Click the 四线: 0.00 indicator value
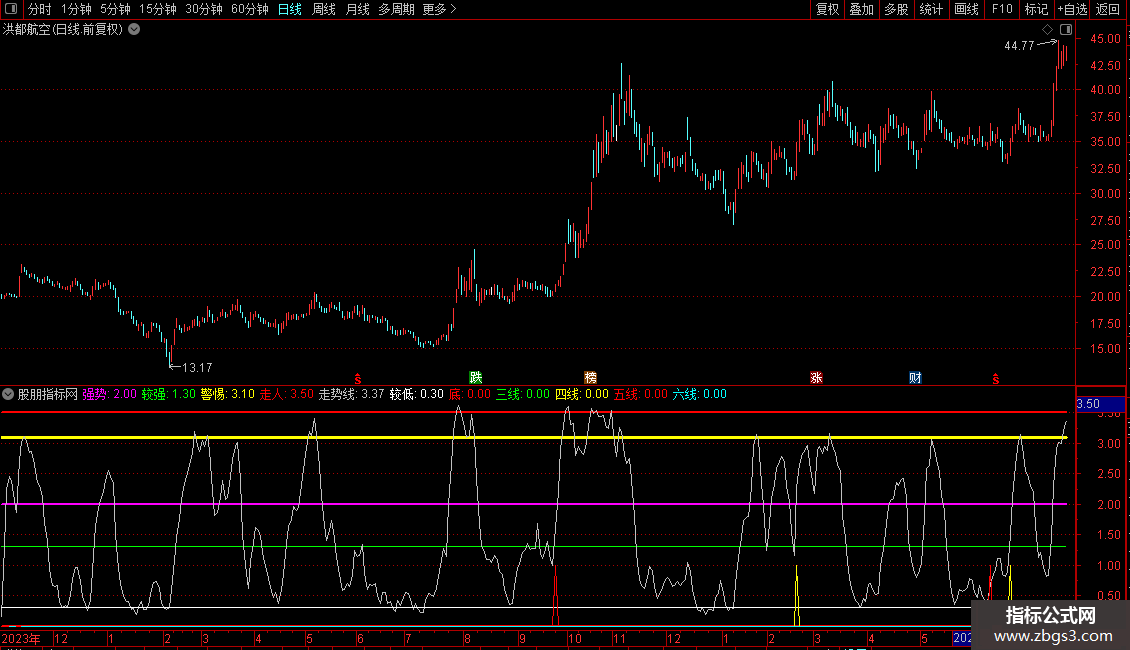 point(582,394)
